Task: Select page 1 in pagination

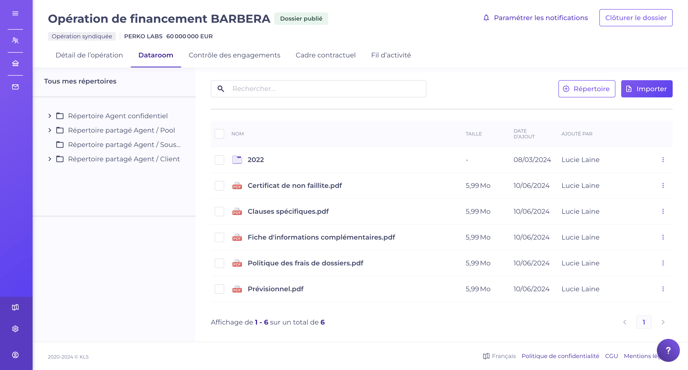Action: 644,322
